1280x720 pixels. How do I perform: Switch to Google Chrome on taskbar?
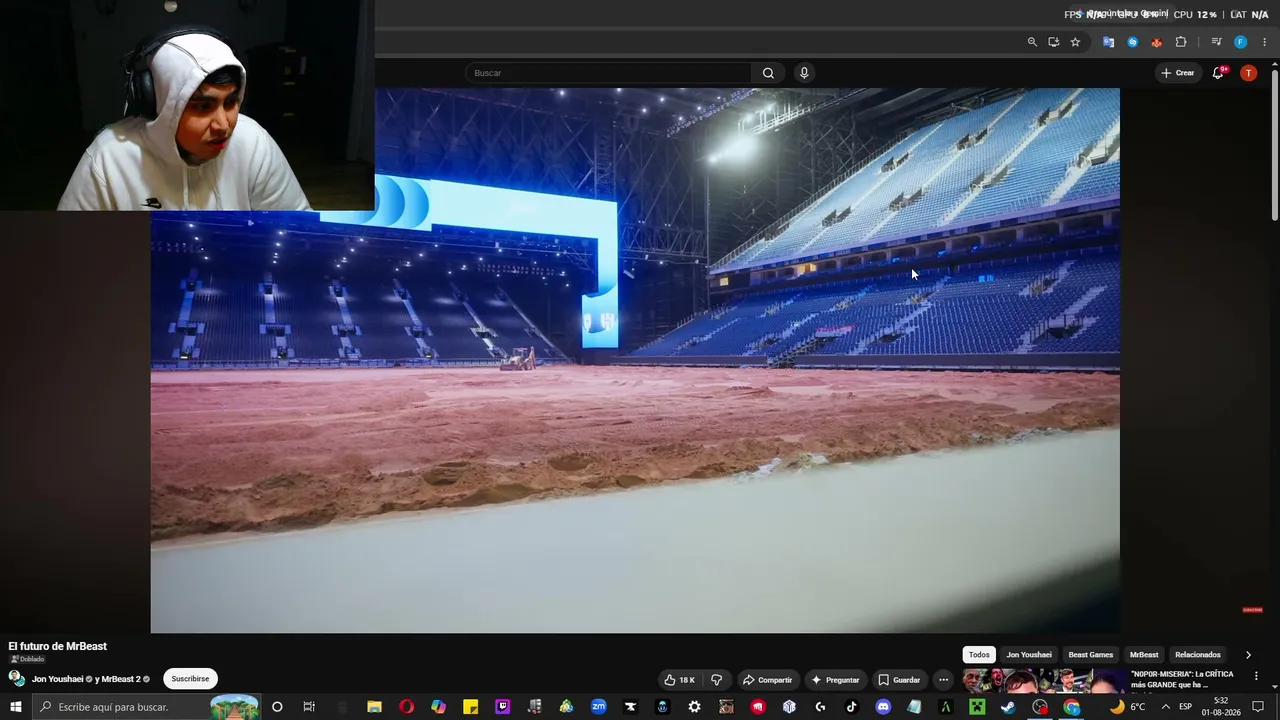coord(1071,707)
